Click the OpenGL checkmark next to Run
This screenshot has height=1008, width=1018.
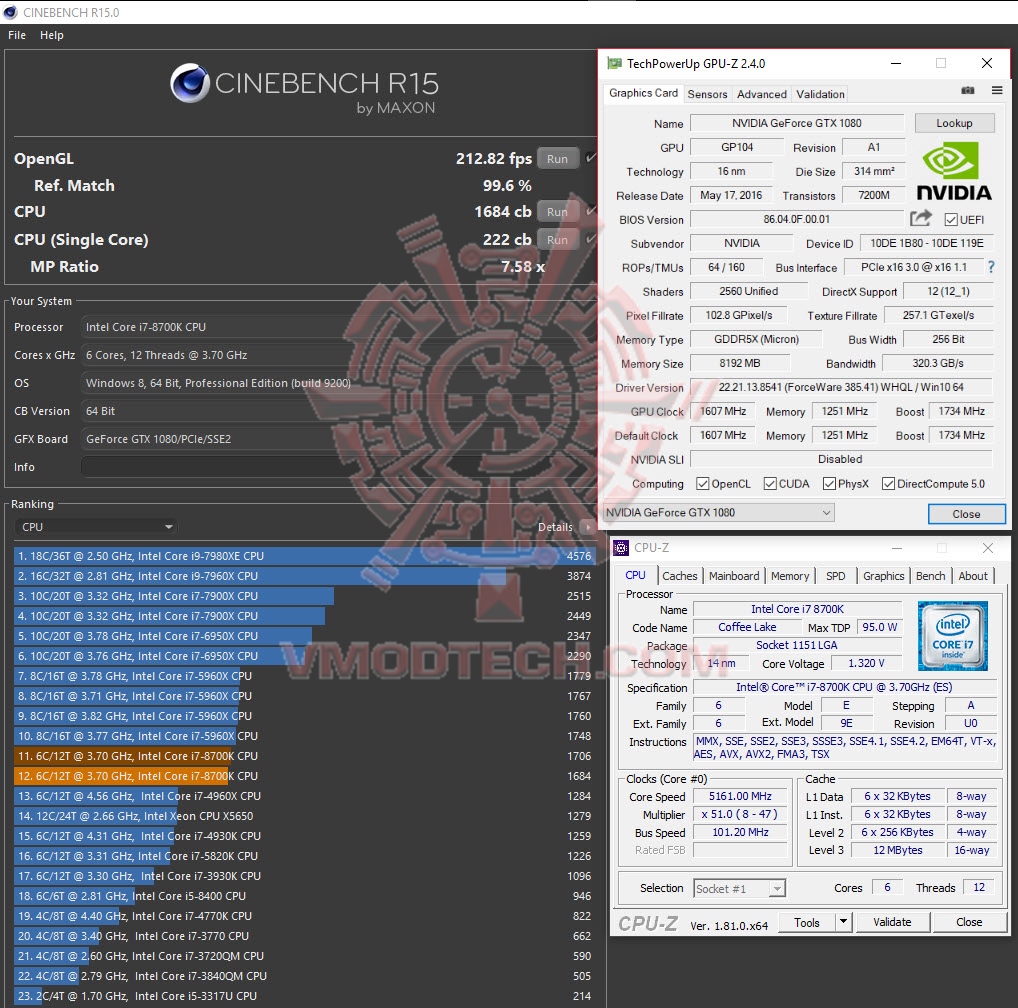590,158
